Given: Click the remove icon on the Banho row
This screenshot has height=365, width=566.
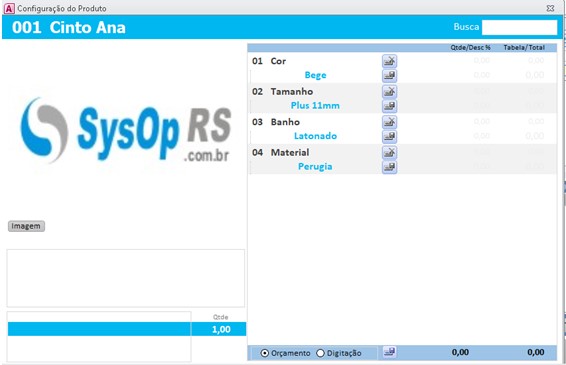Looking at the screenshot, I should click(x=389, y=122).
